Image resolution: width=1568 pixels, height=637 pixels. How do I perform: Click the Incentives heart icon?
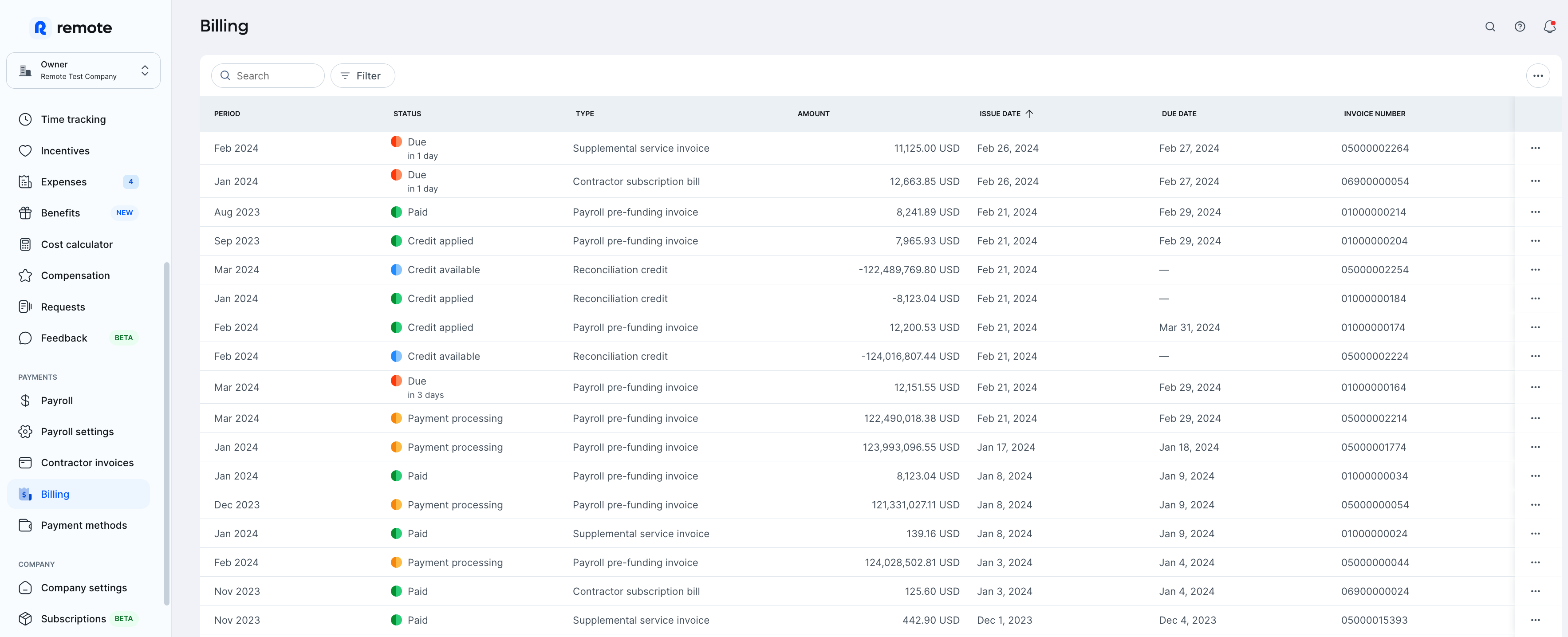25,151
